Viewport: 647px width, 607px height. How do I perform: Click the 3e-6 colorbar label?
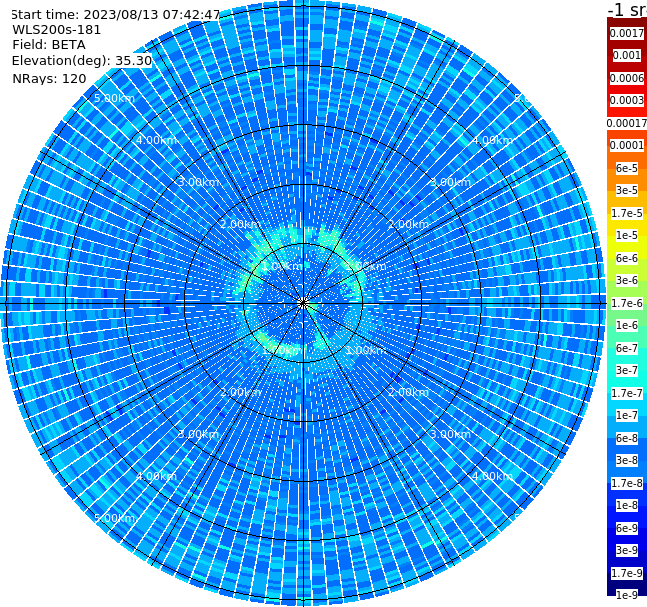627,280
